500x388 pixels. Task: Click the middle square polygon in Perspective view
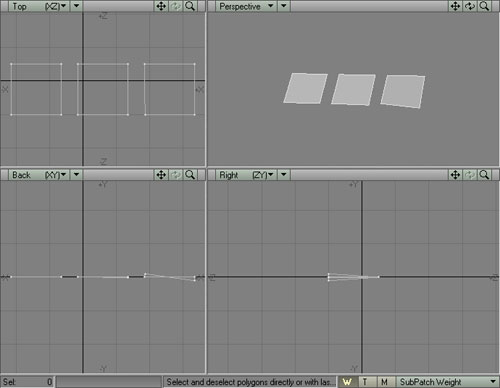(x=353, y=90)
